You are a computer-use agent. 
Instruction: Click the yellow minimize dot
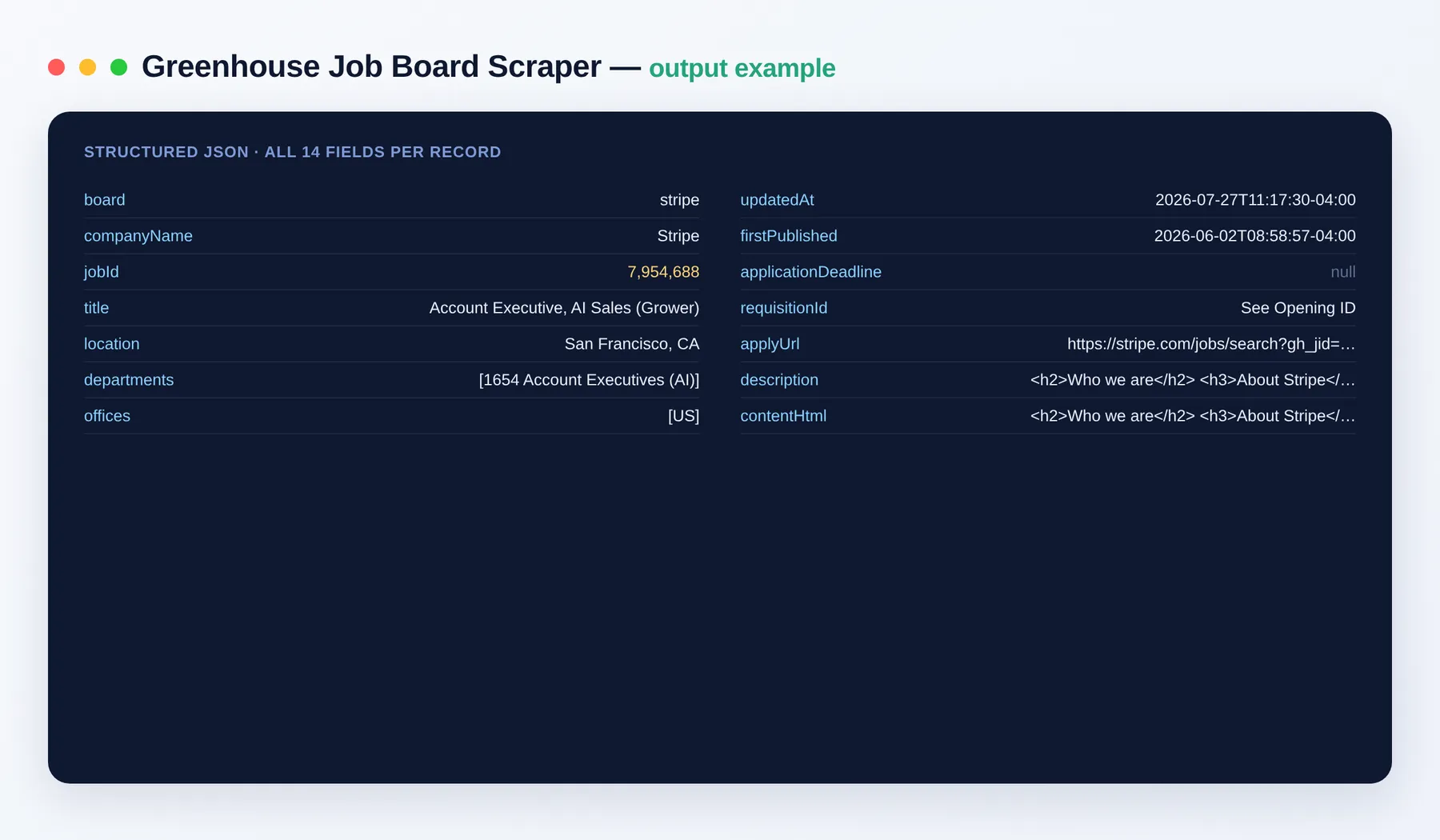pyautogui.click(x=87, y=67)
